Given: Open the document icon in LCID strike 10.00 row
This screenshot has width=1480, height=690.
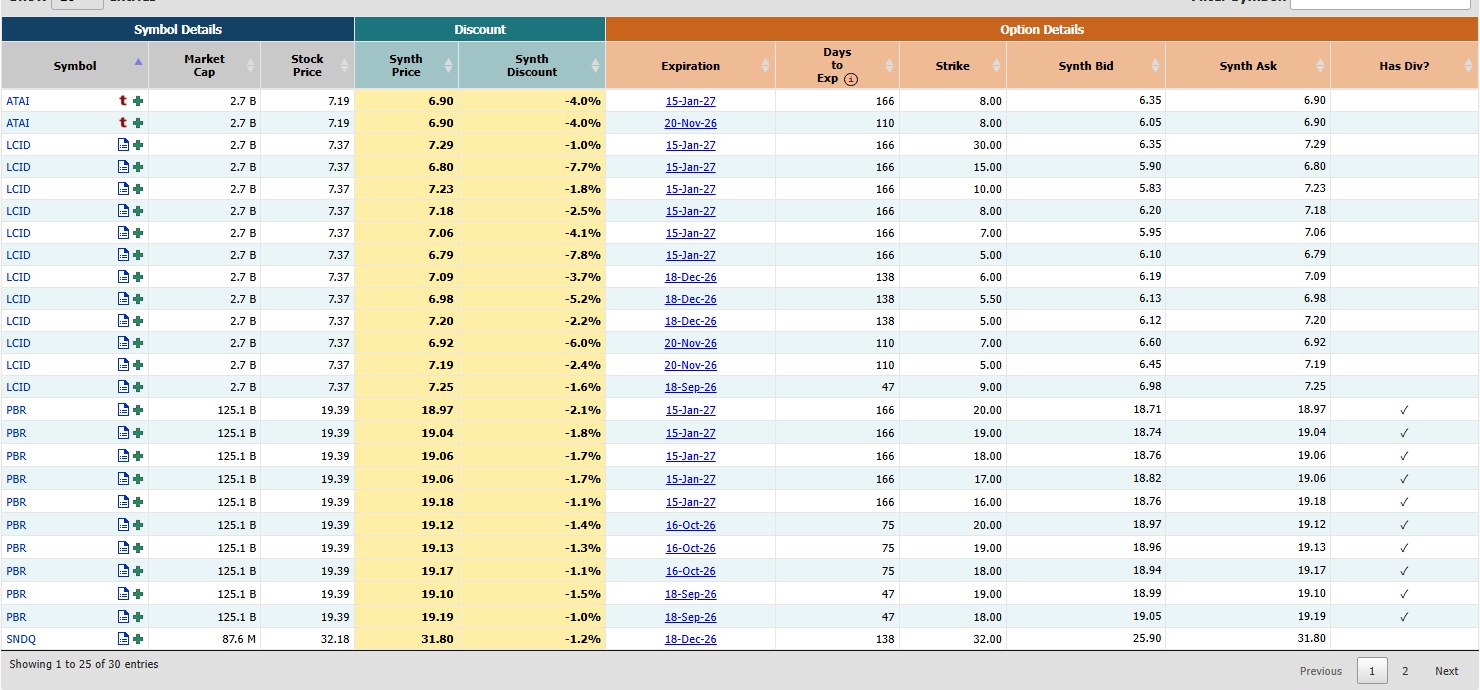Looking at the screenshot, I should [x=123, y=189].
